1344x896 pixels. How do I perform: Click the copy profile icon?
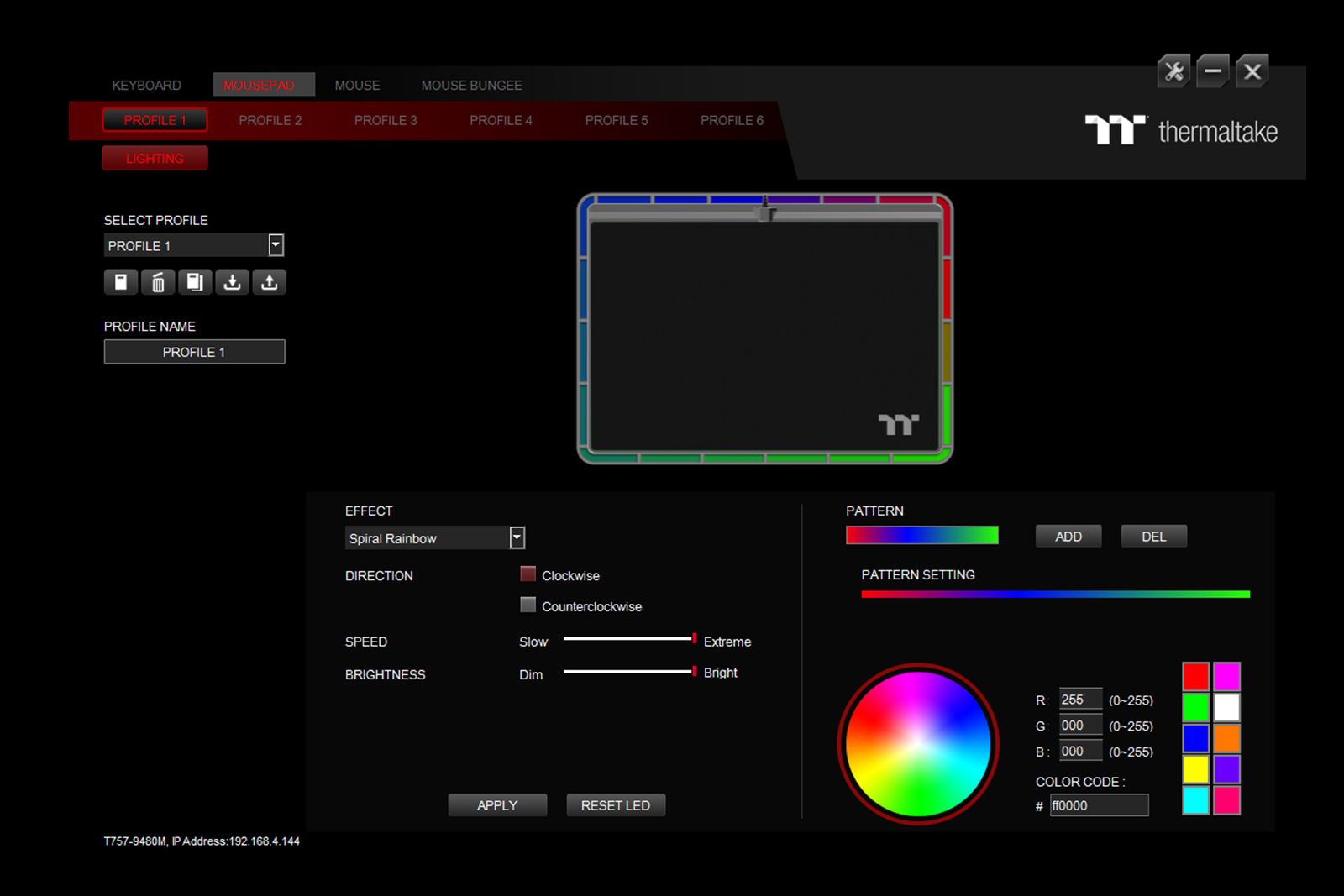(x=195, y=282)
